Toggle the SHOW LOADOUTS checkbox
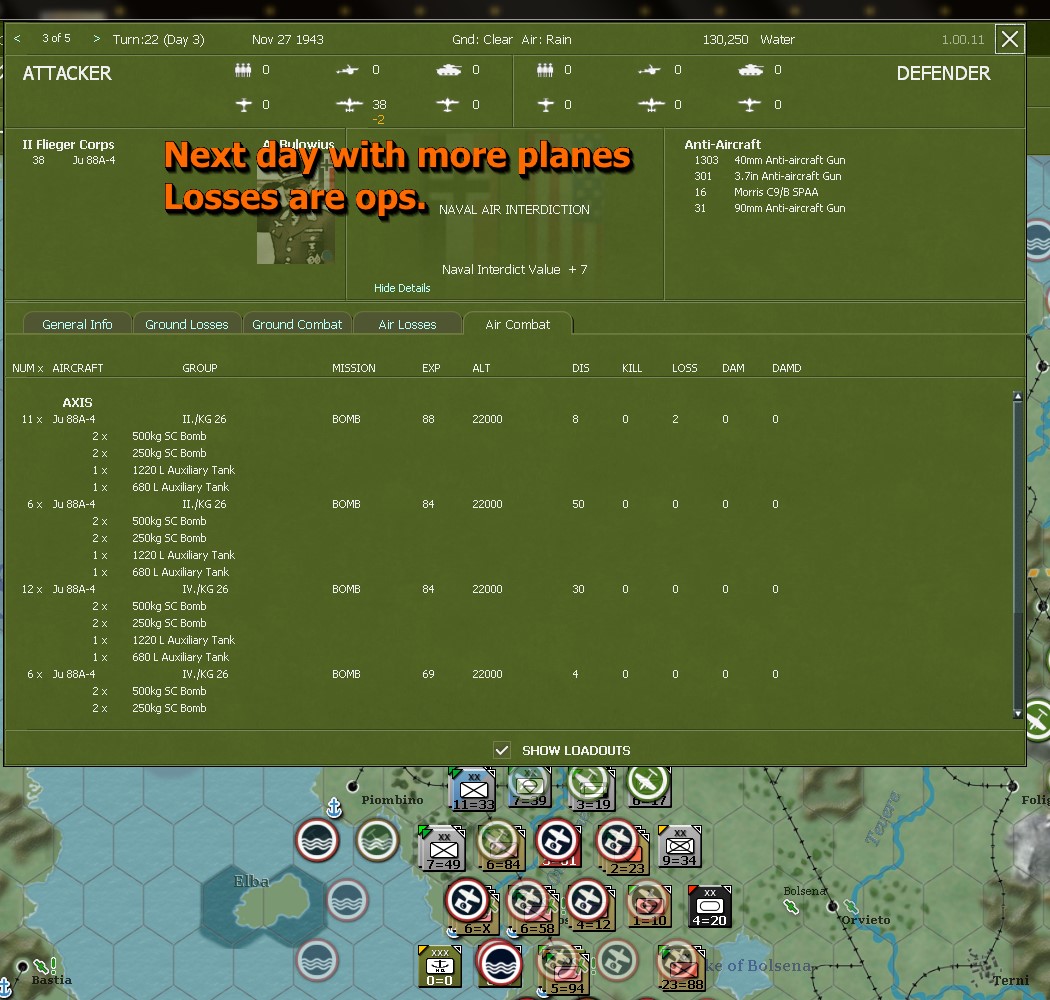The height and width of the screenshot is (1000, 1050). [x=501, y=750]
